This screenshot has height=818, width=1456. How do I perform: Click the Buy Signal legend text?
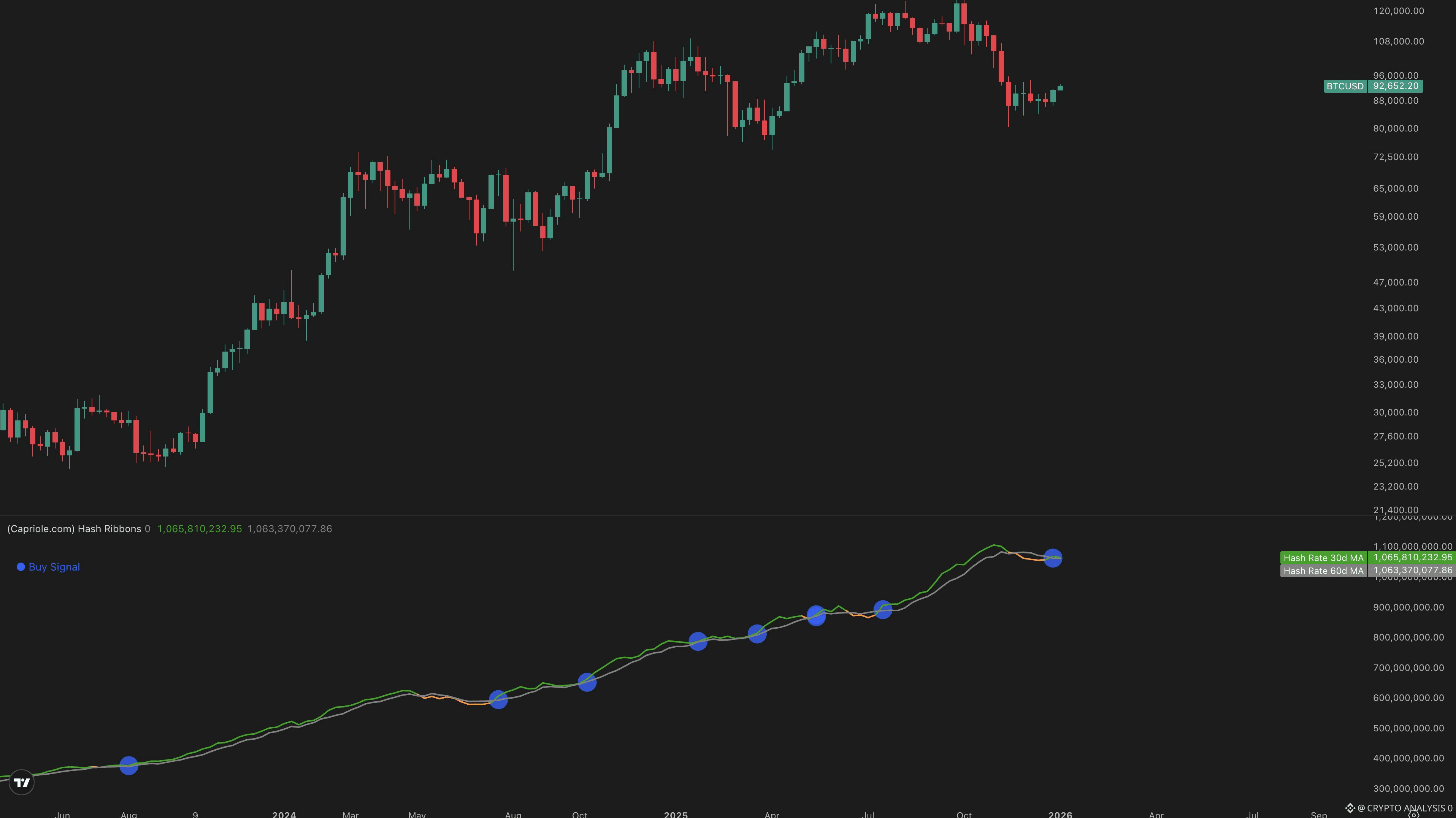(54, 567)
